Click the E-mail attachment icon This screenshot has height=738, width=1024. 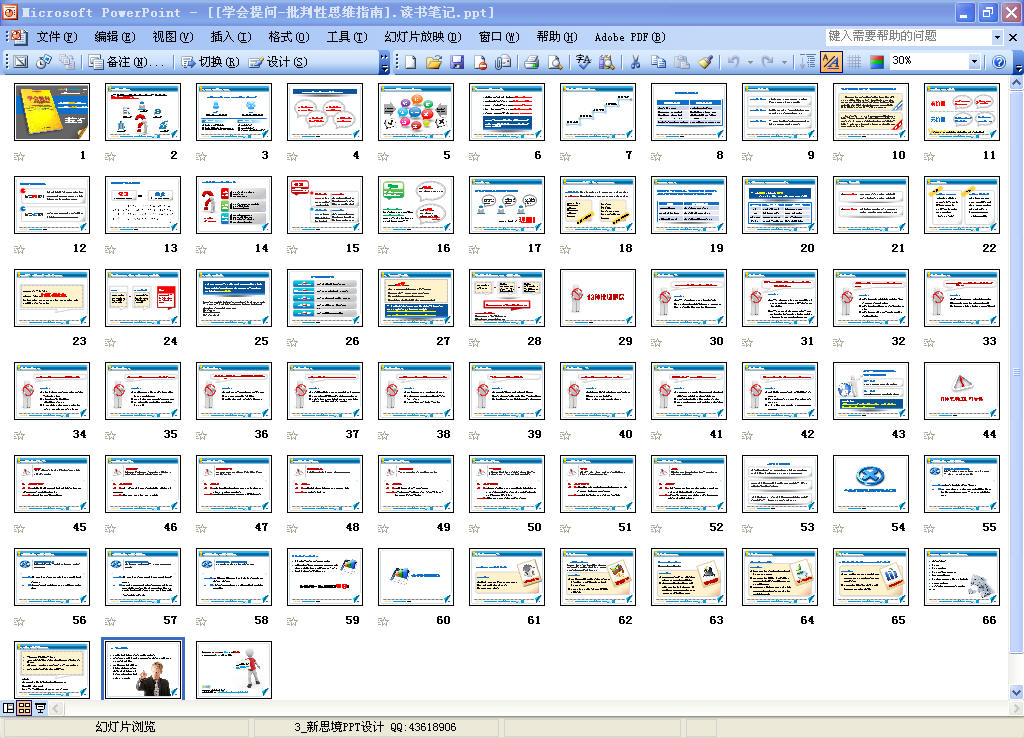tap(503, 61)
